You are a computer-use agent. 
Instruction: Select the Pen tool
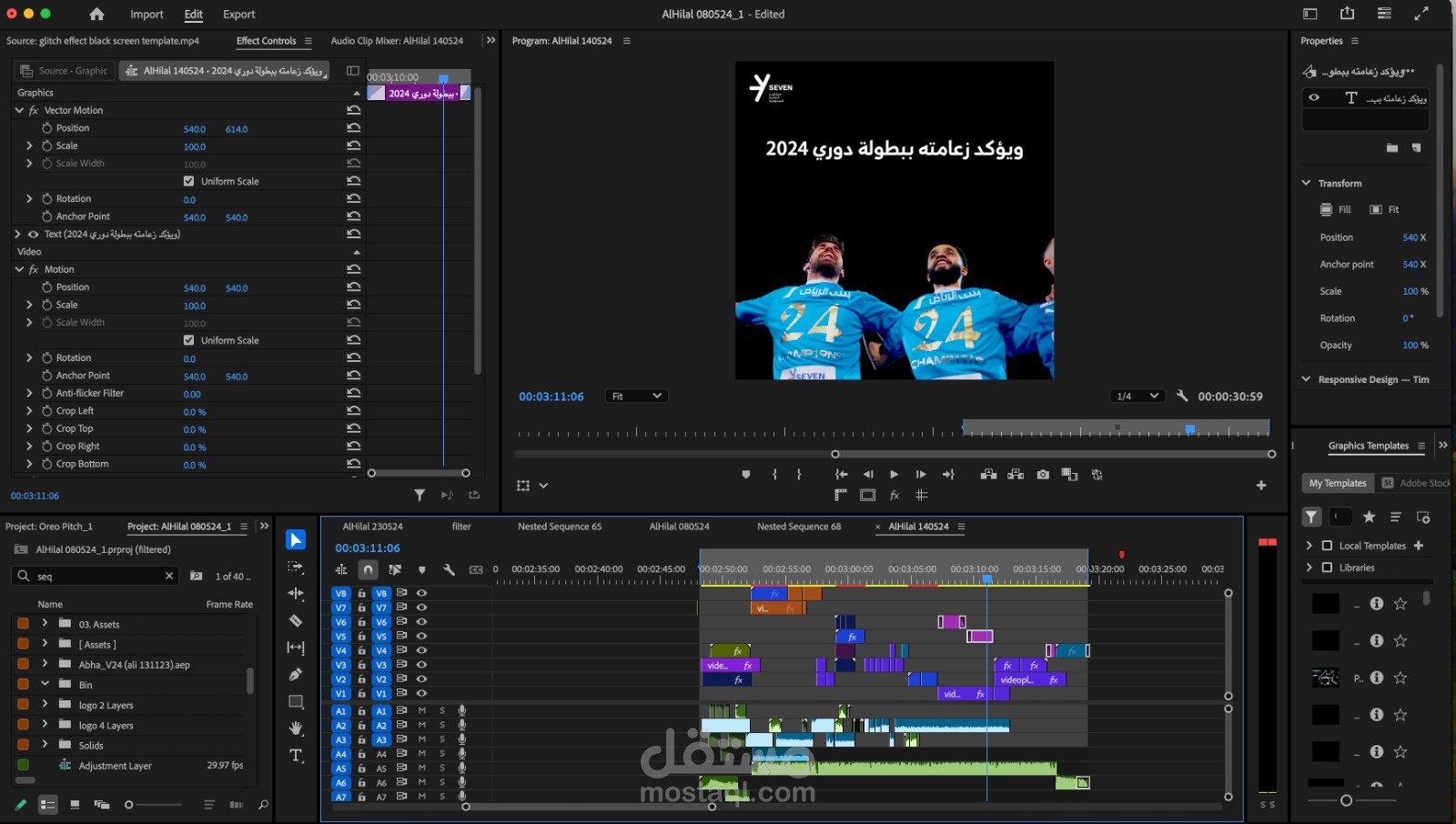click(296, 675)
